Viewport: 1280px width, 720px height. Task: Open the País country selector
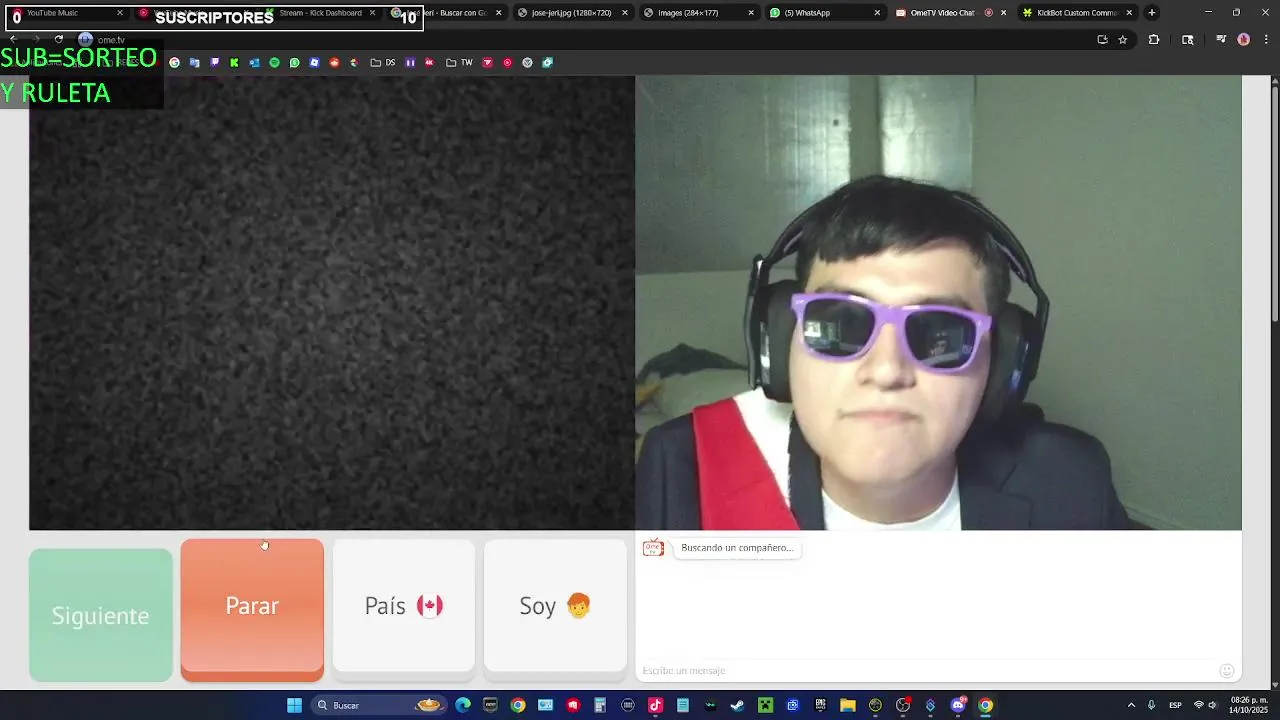[x=404, y=606]
